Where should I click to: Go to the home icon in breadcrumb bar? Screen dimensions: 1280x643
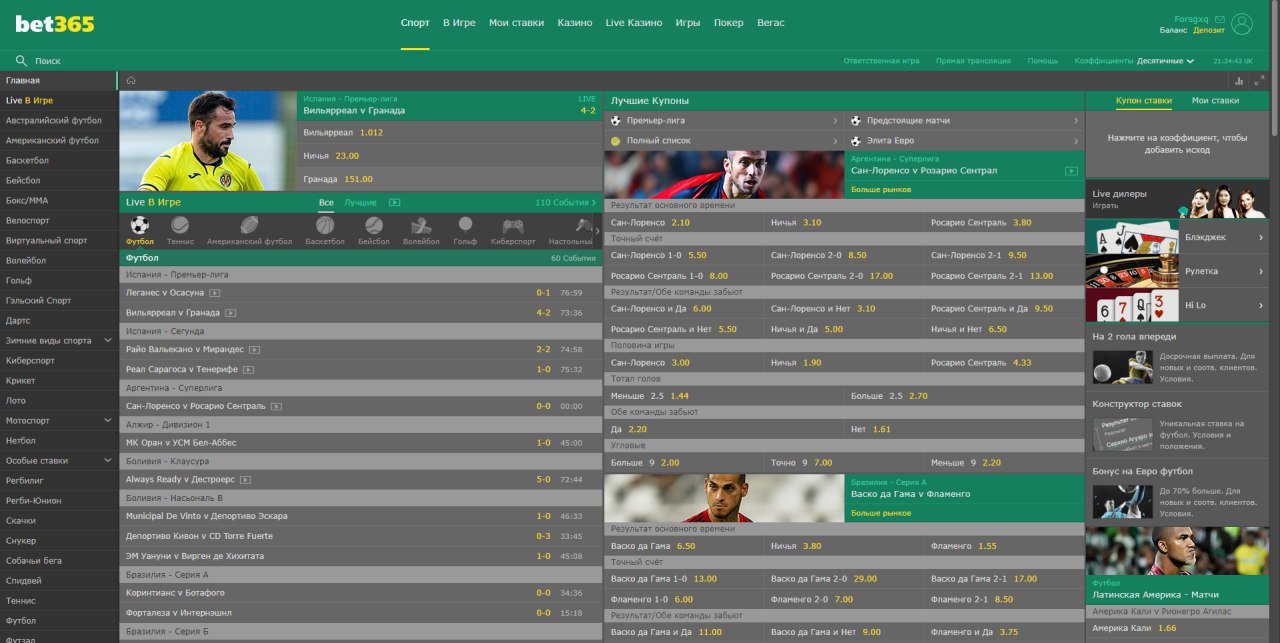[x=131, y=81]
